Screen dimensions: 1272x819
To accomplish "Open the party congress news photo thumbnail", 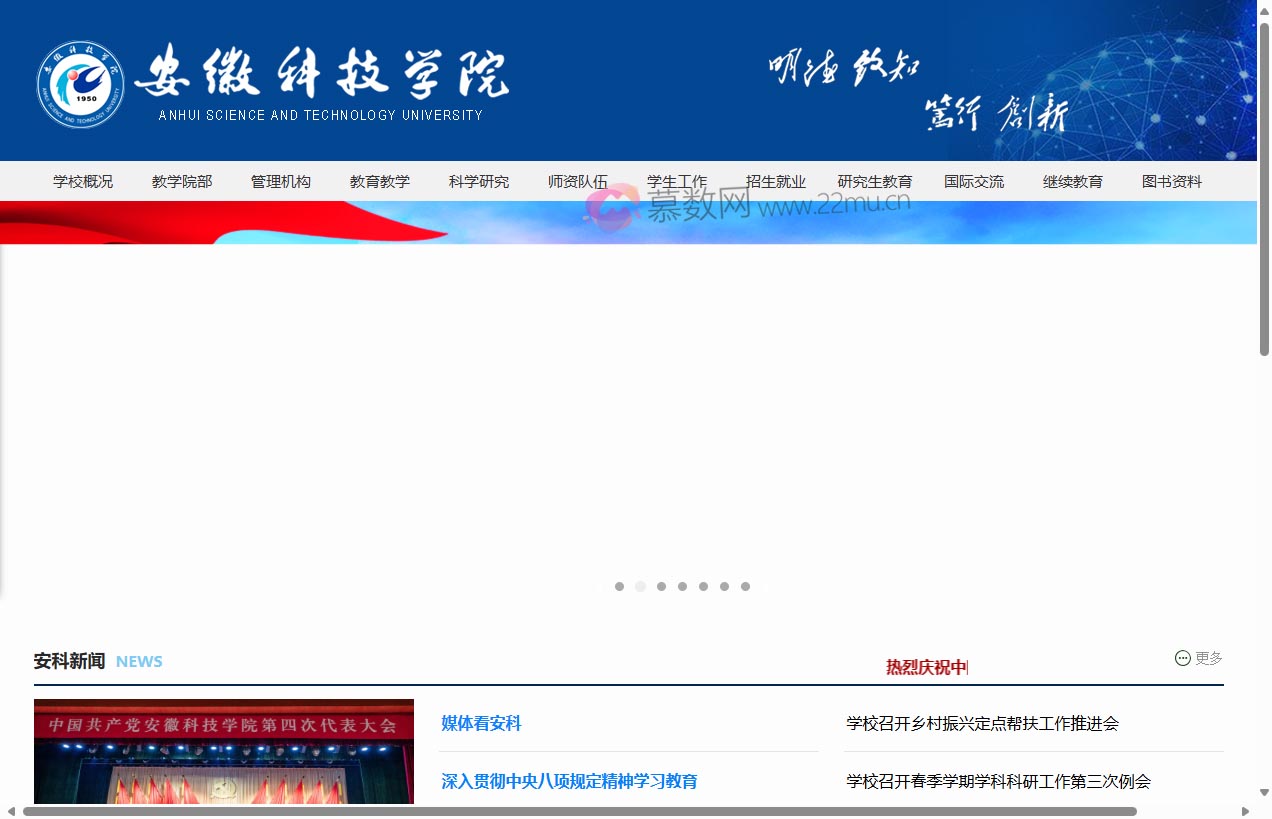I will point(223,752).
